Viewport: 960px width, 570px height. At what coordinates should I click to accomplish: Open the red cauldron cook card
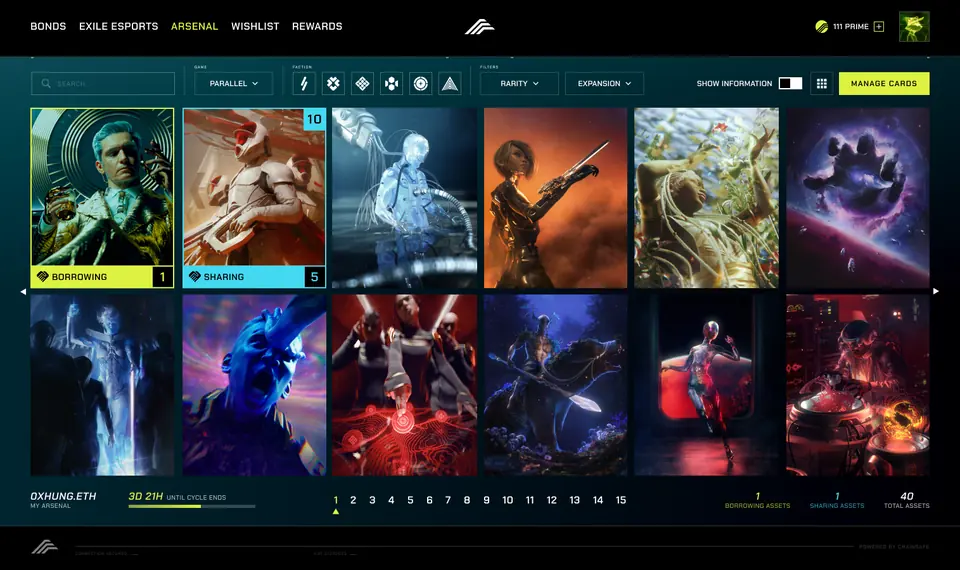(x=858, y=385)
